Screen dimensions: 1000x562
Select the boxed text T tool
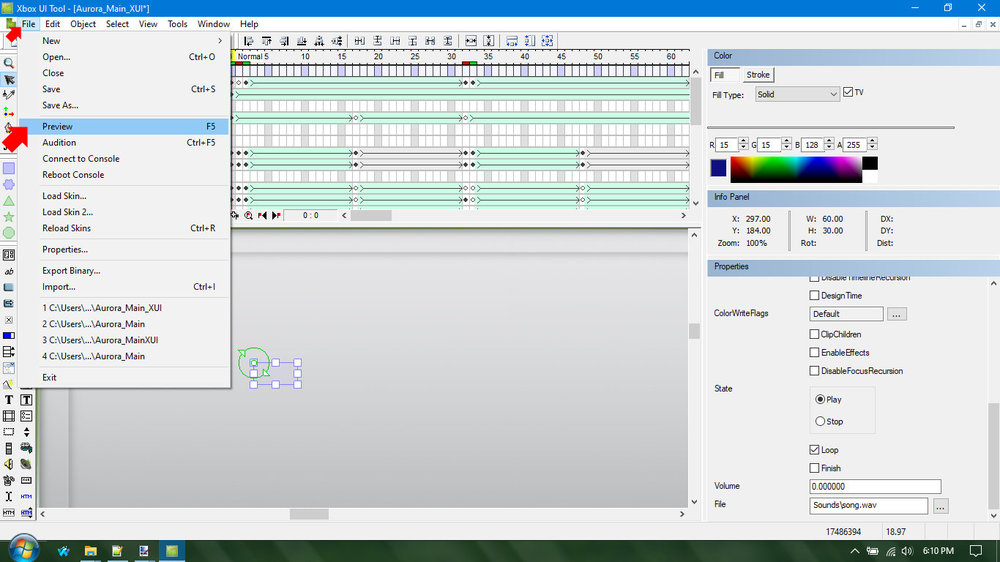tap(26, 400)
